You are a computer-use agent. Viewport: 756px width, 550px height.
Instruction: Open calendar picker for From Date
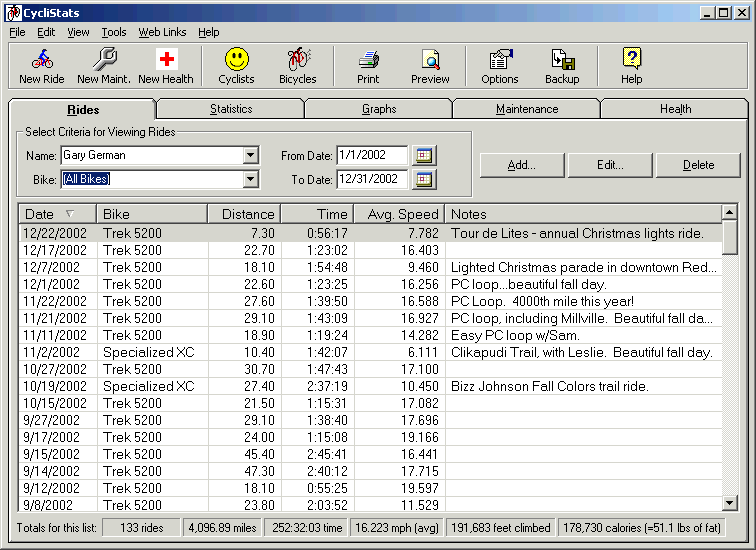pos(424,155)
